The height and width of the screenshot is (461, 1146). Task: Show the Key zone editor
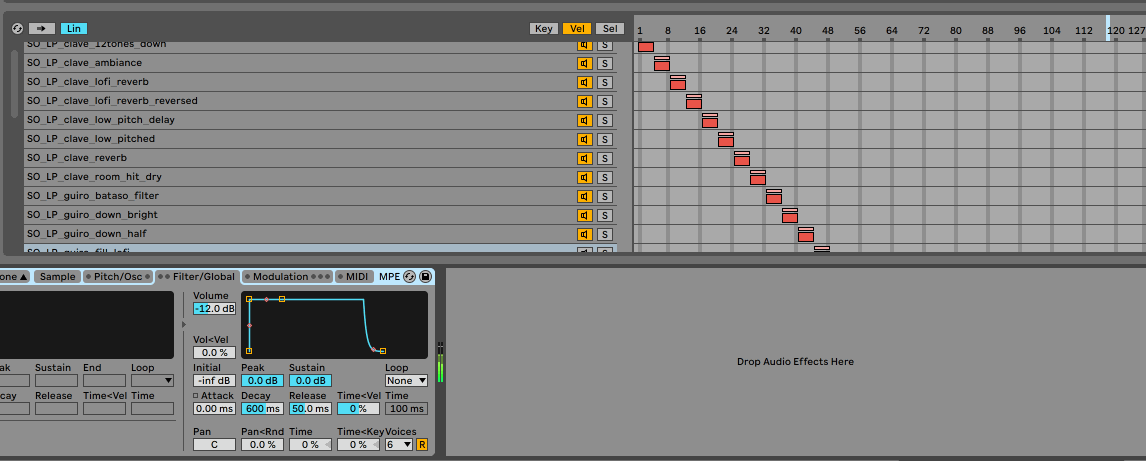(x=544, y=28)
